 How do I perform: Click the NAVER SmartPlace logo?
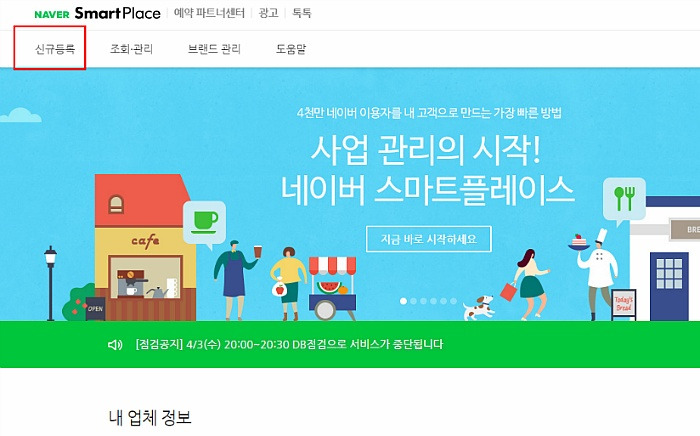click(x=97, y=13)
